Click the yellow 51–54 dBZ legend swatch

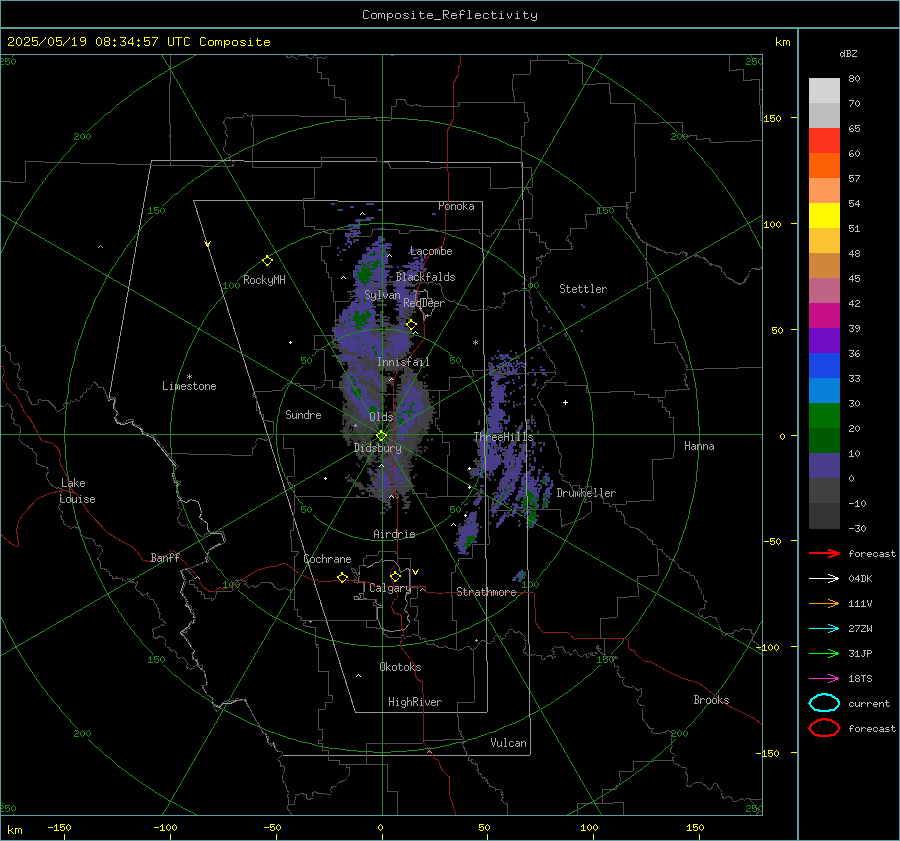pyautogui.click(x=824, y=215)
